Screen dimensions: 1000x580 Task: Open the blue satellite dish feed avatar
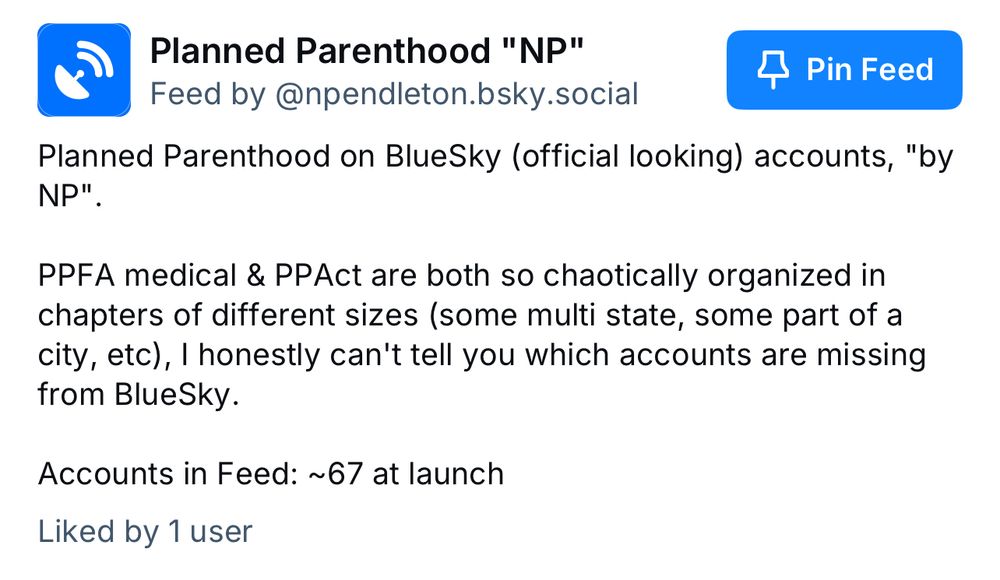84,70
